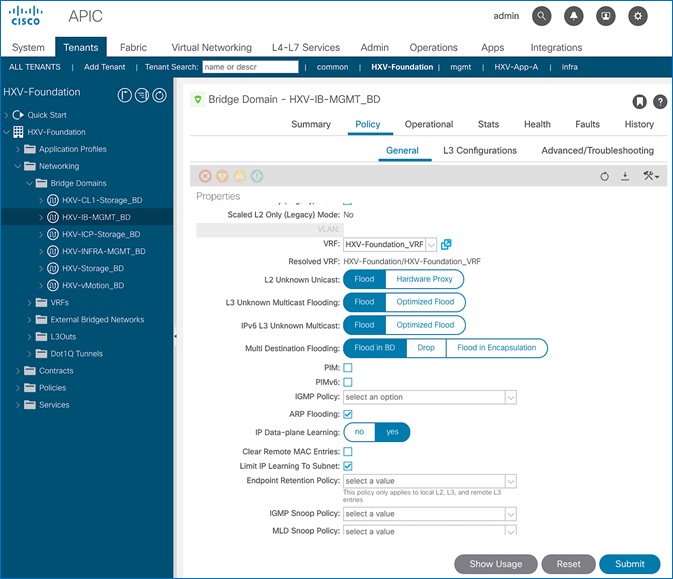Click the Show Usage button
Screen dimensions: 673x579
pos(496,564)
